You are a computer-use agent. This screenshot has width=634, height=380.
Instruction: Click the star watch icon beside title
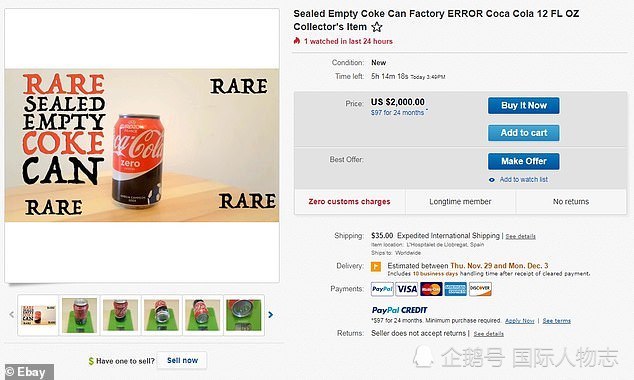pos(377,27)
